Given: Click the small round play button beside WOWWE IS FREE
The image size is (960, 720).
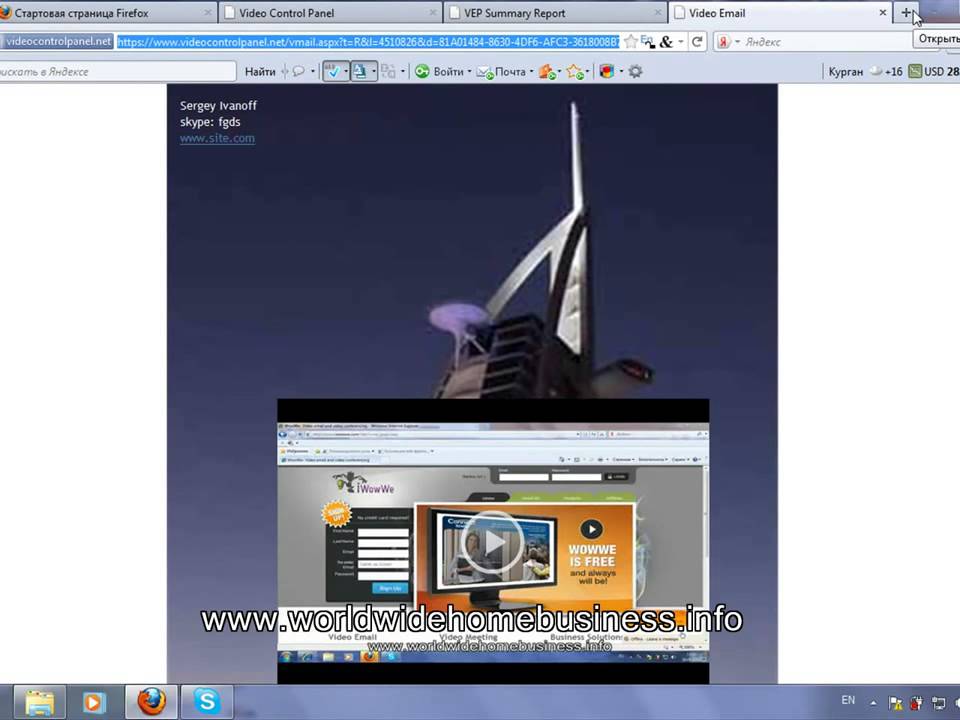Looking at the screenshot, I should click(591, 529).
